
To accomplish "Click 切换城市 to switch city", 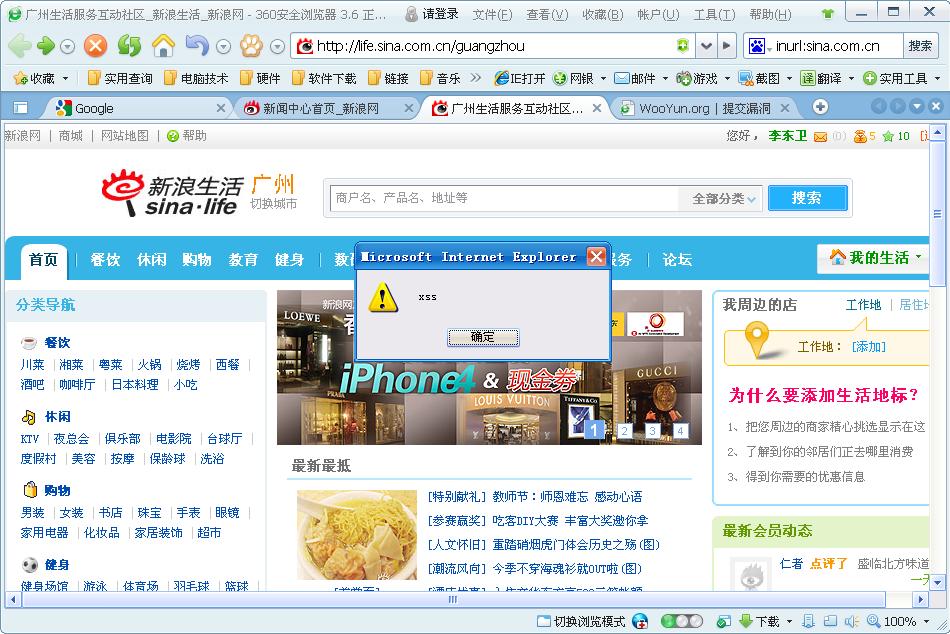I will pyautogui.click(x=273, y=204).
